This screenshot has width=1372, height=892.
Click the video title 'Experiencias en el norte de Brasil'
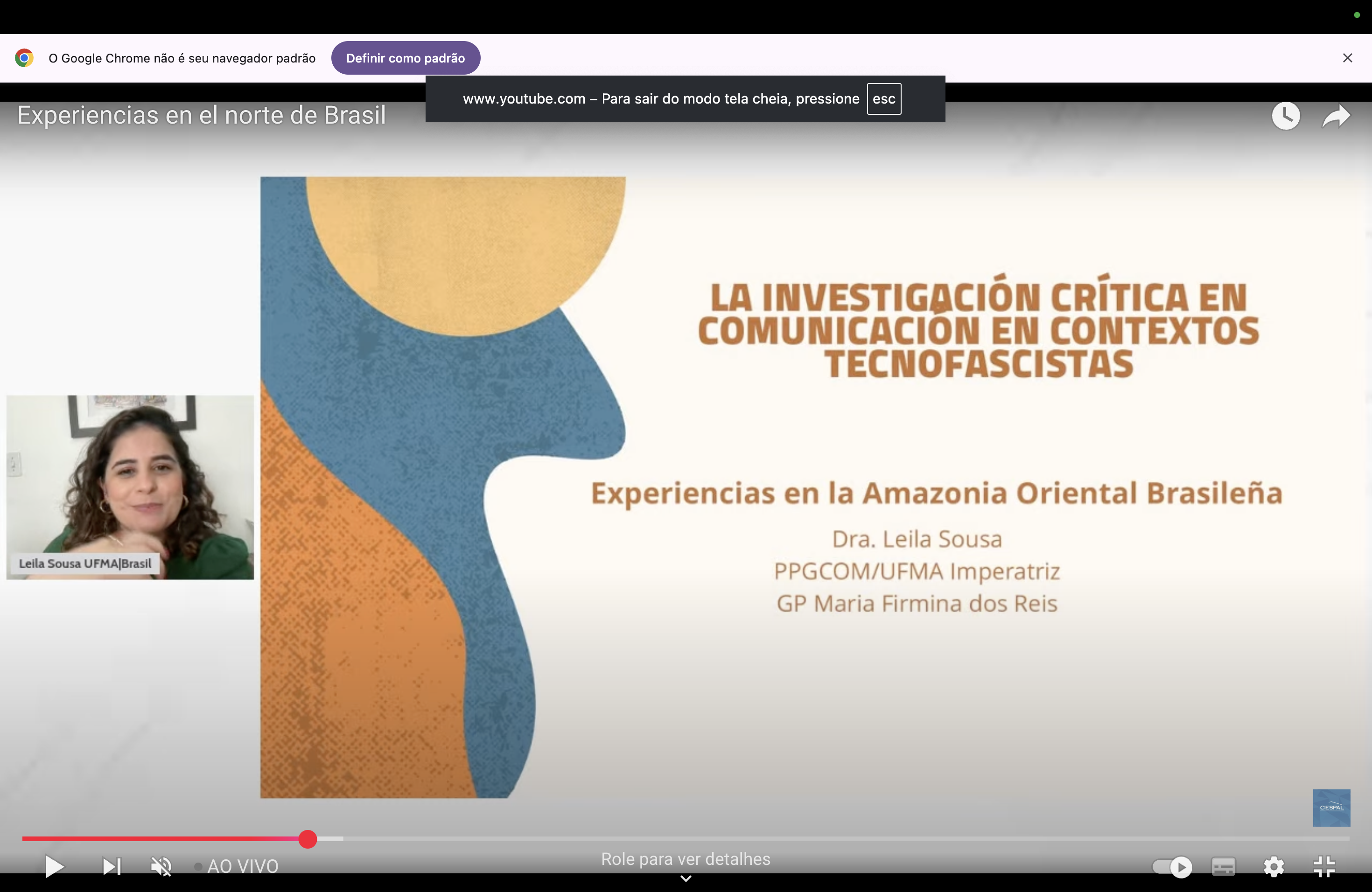point(201,115)
